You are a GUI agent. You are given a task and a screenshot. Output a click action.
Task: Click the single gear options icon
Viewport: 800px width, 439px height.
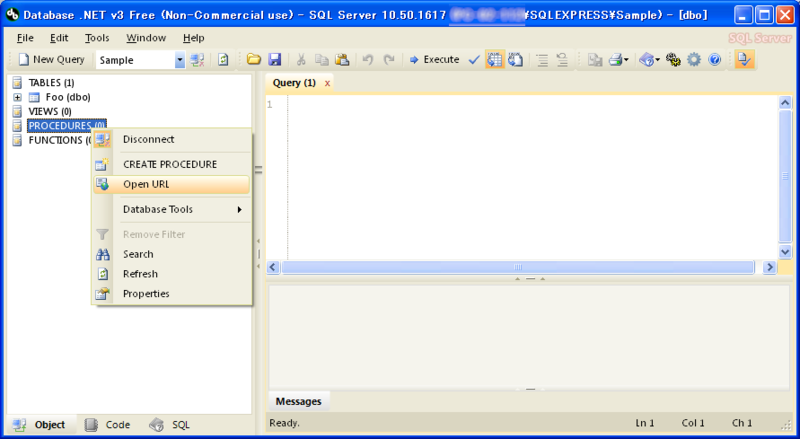click(x=694, y=60)
